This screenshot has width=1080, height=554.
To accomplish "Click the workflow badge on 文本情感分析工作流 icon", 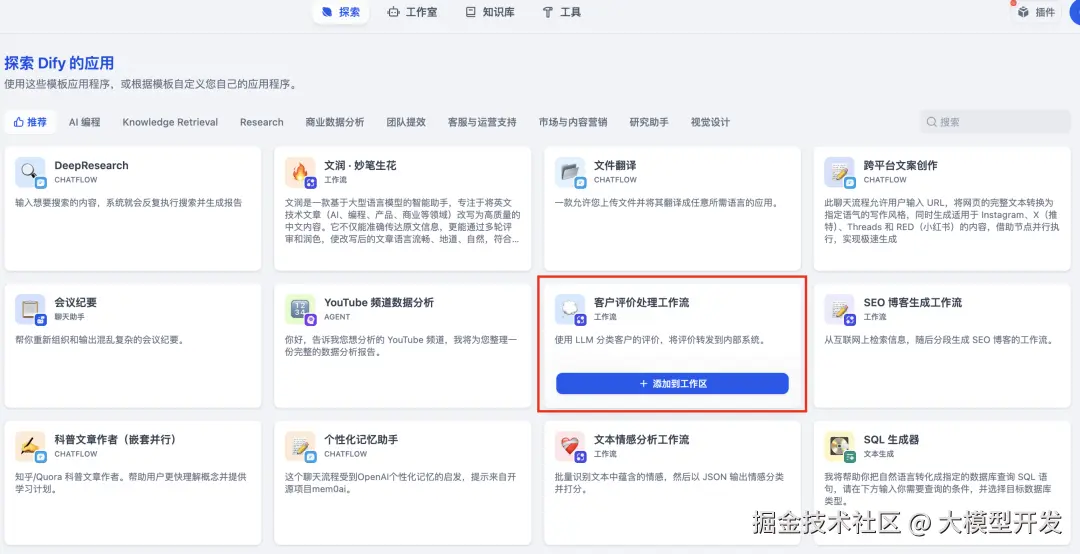I will click(x=581, y=457).
